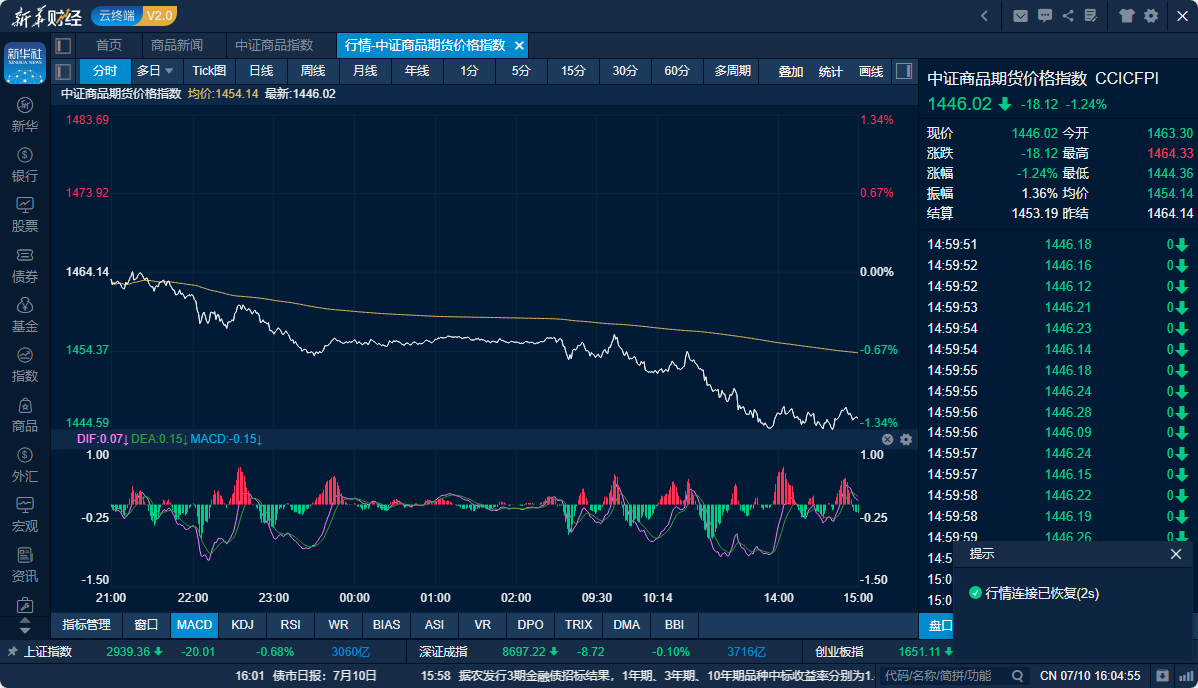Click the 指标管理 button

tap(86, 625)
